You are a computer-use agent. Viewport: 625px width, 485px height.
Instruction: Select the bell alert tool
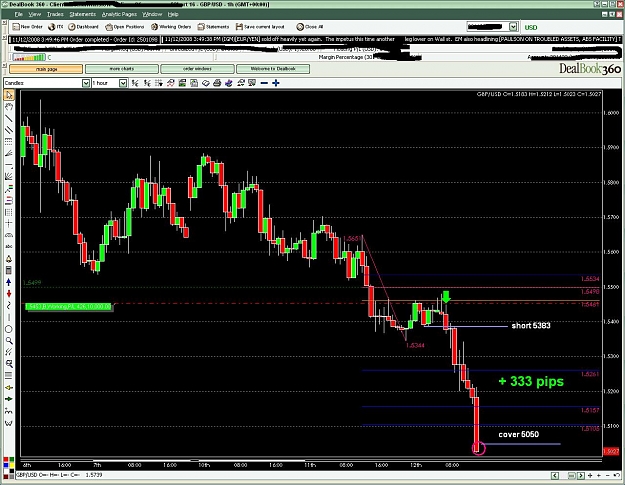pyautogui.click(x=9, y=259)
